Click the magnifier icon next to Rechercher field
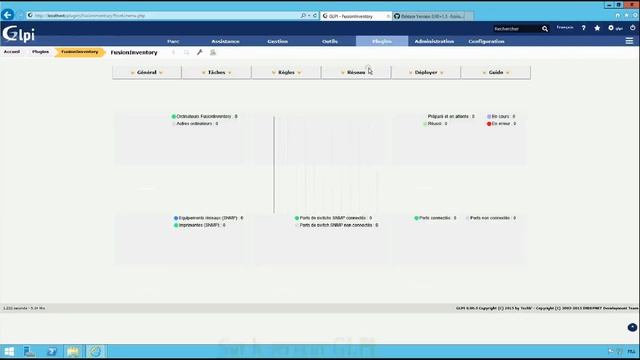The width and height of the screenshot is (640, 360). click(x=545, y=29)
